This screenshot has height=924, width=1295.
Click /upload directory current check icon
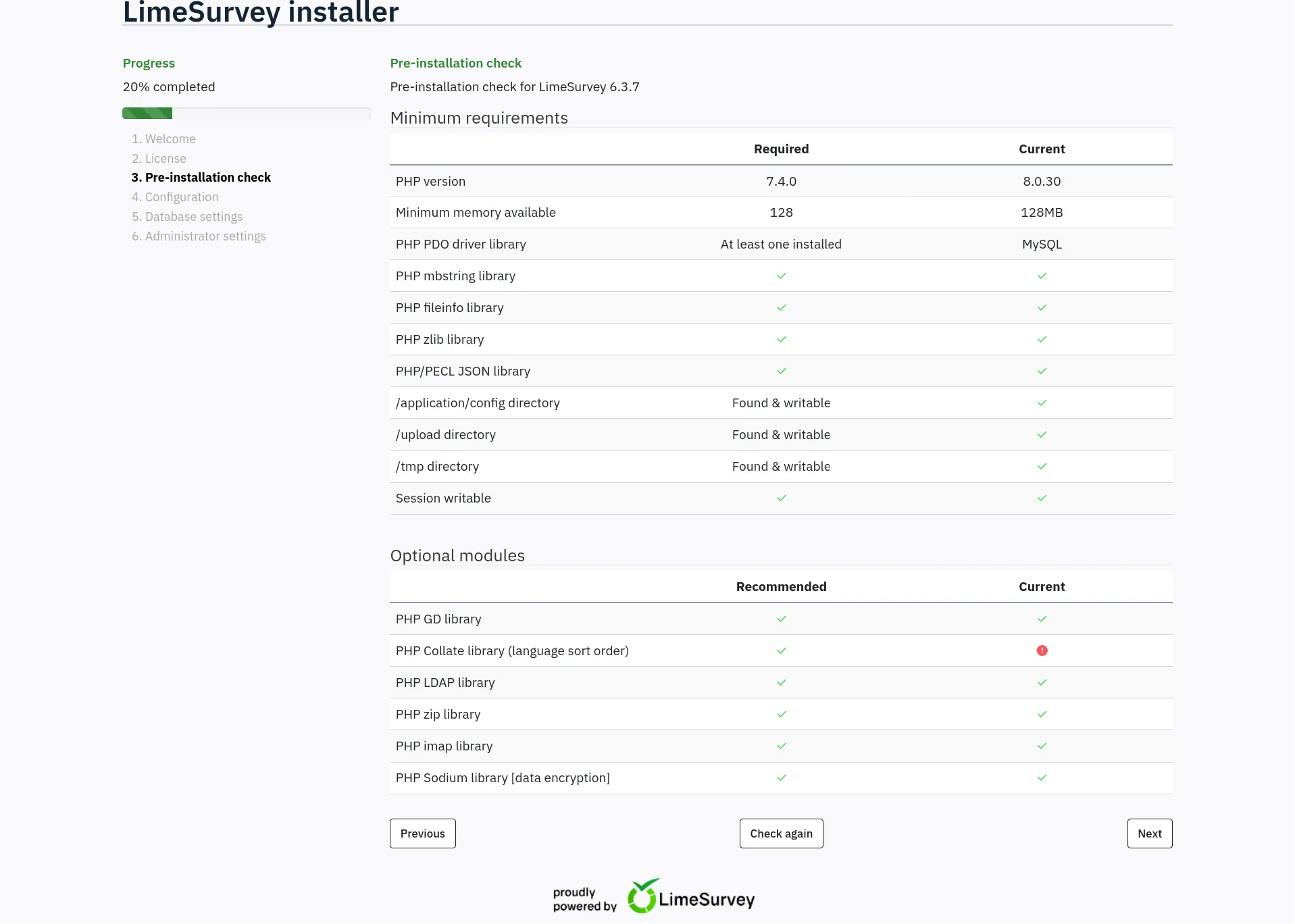point(1042,434)
